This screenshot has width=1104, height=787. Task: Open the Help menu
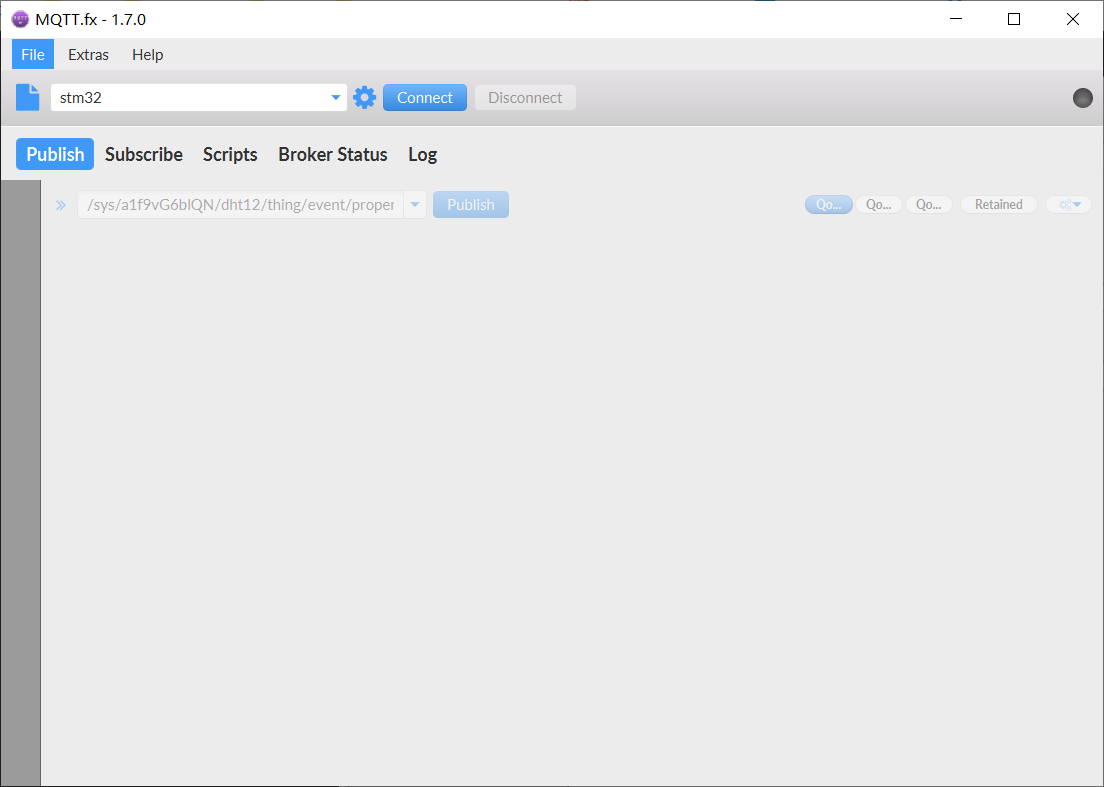pyautogui.click(x=148, y=54)
